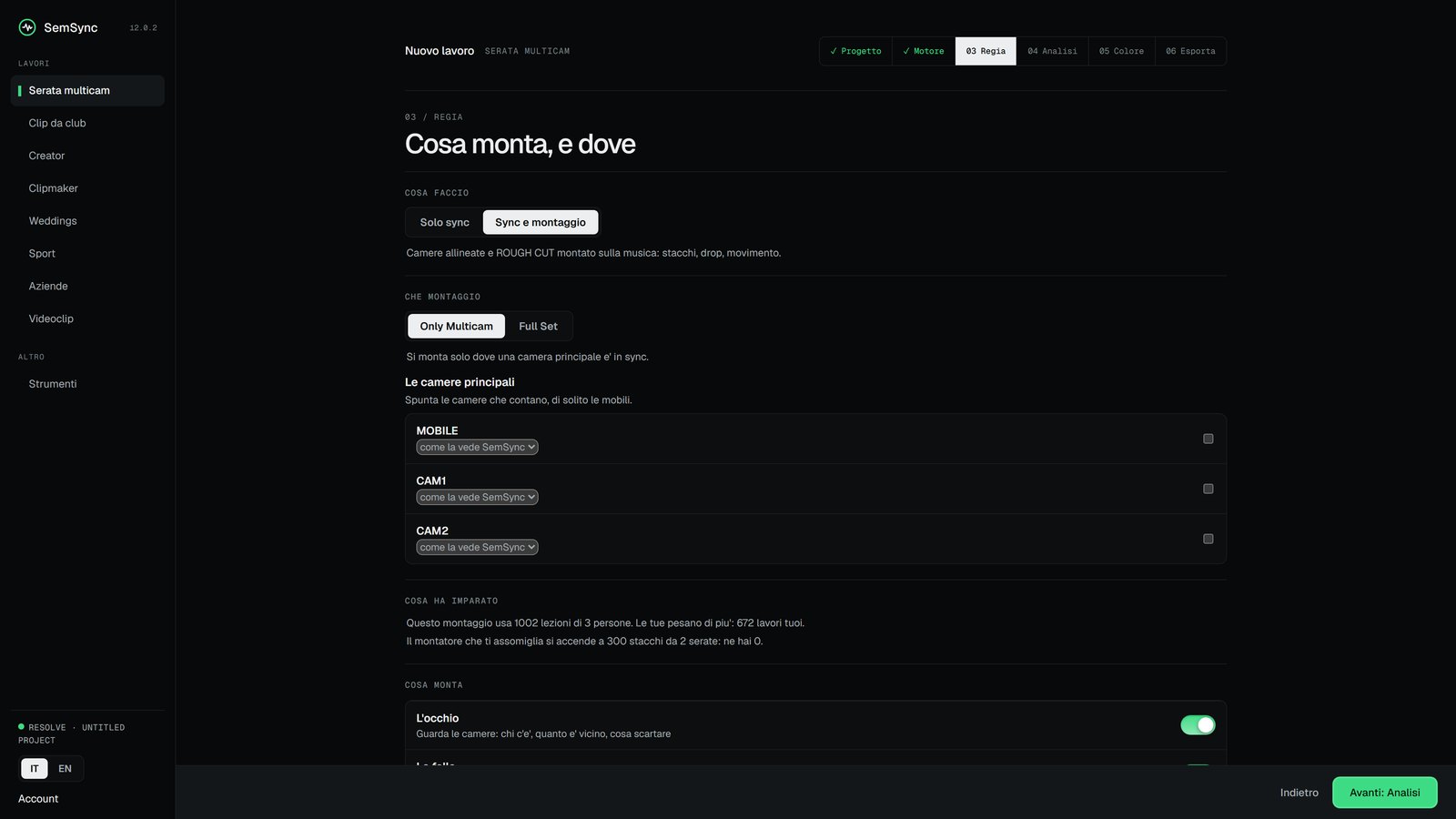Screen dimensions: 1456x819
Task: Open the Clipmaker job
Action: pos(87,188)
